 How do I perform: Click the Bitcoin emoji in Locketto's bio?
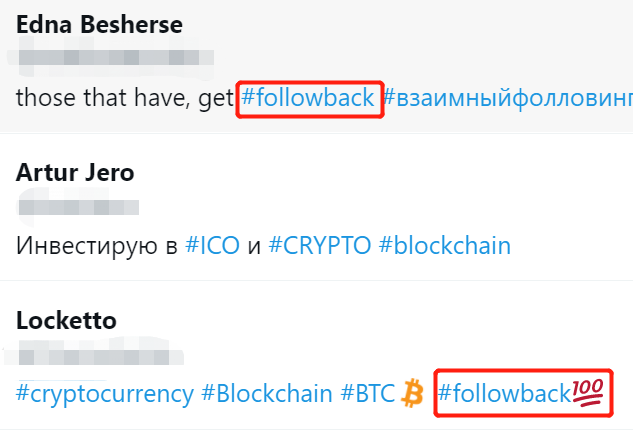click(x=412, y=393)
